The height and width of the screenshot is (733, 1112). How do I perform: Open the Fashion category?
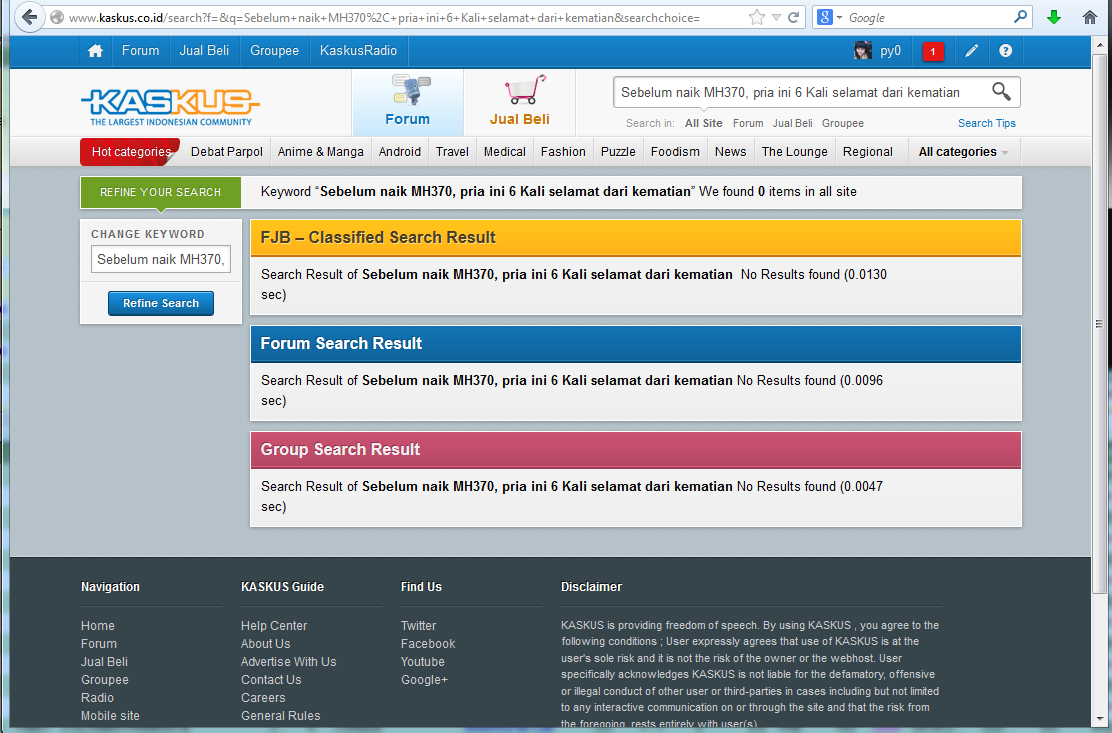click(563, 152)
